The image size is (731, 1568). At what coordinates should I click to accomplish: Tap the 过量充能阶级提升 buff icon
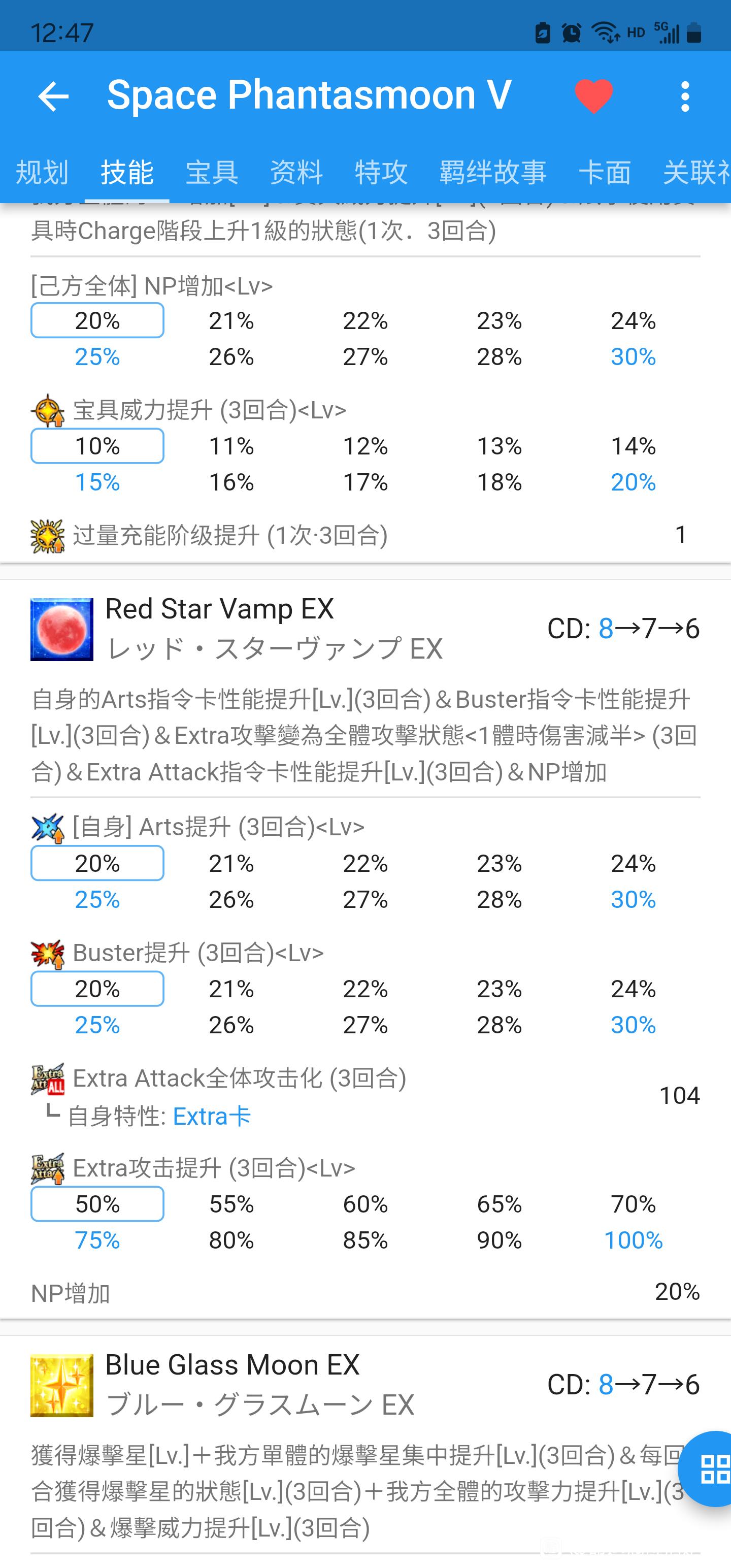tap(48, 536)
